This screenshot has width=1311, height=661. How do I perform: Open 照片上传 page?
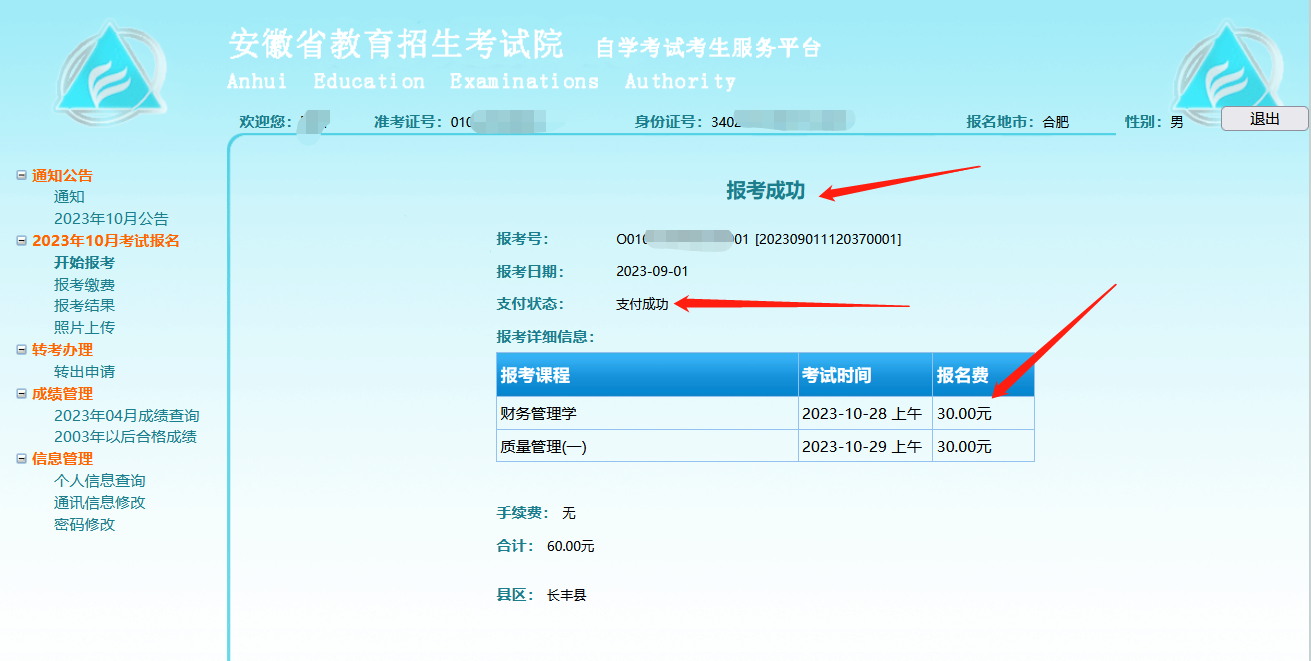tap(84, 328)
